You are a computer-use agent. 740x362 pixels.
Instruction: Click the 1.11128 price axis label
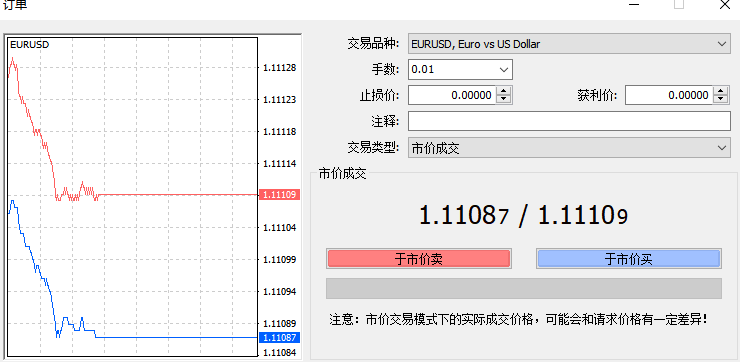(x=280, y=68)
